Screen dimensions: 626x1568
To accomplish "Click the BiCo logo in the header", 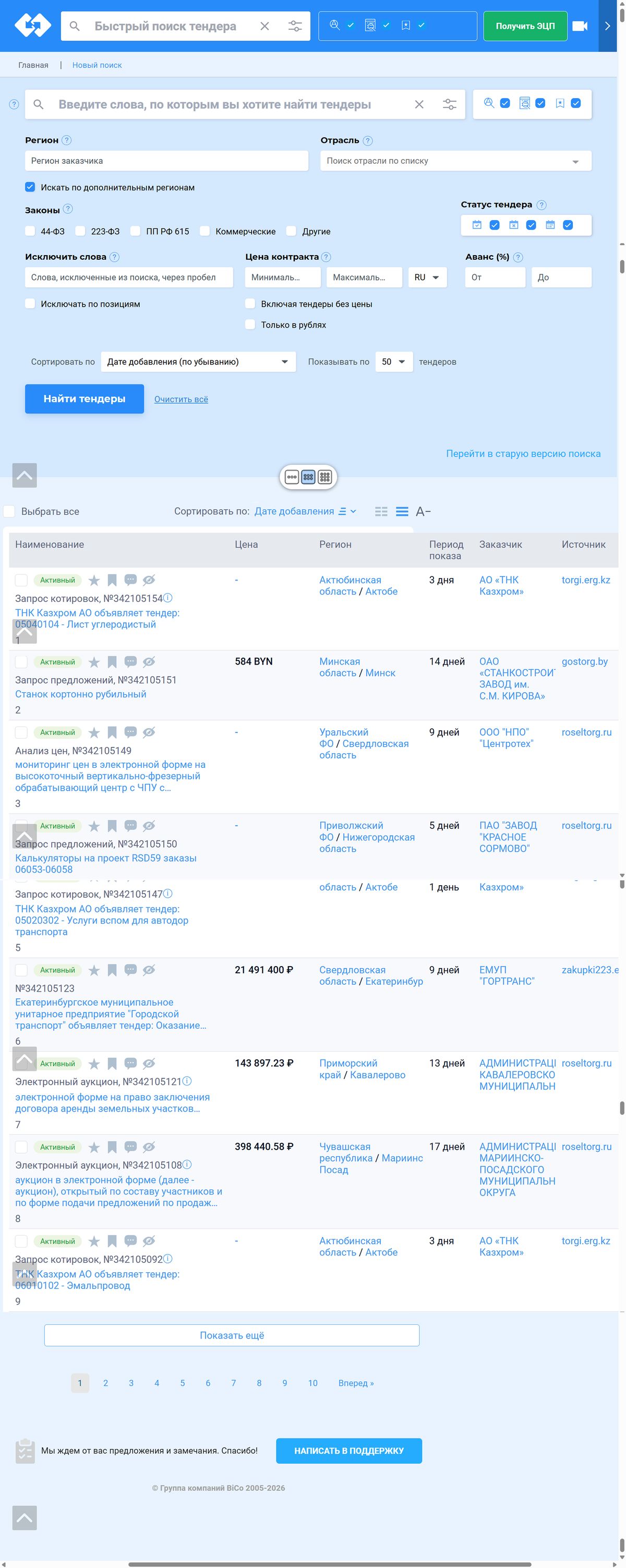I will pos(33,26).
